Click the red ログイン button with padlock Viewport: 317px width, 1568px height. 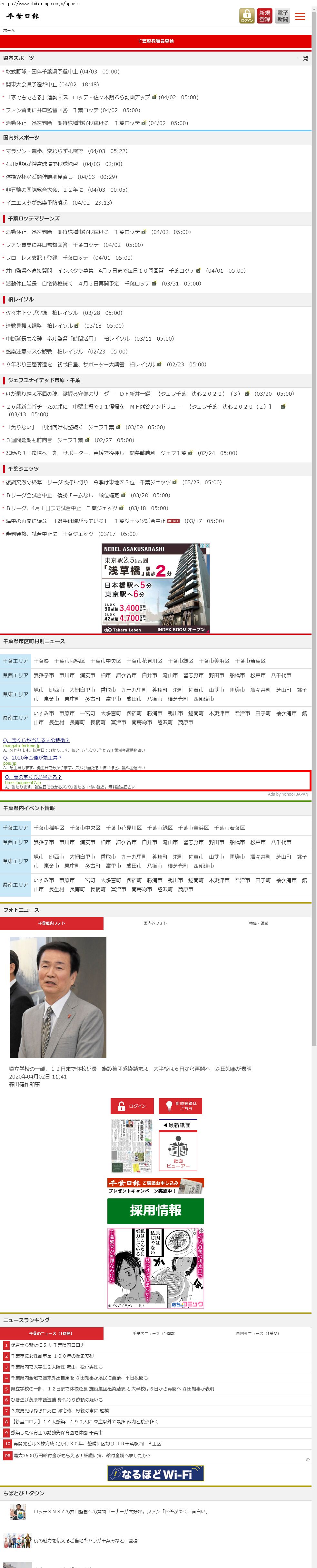click(x=132, y=1106)
